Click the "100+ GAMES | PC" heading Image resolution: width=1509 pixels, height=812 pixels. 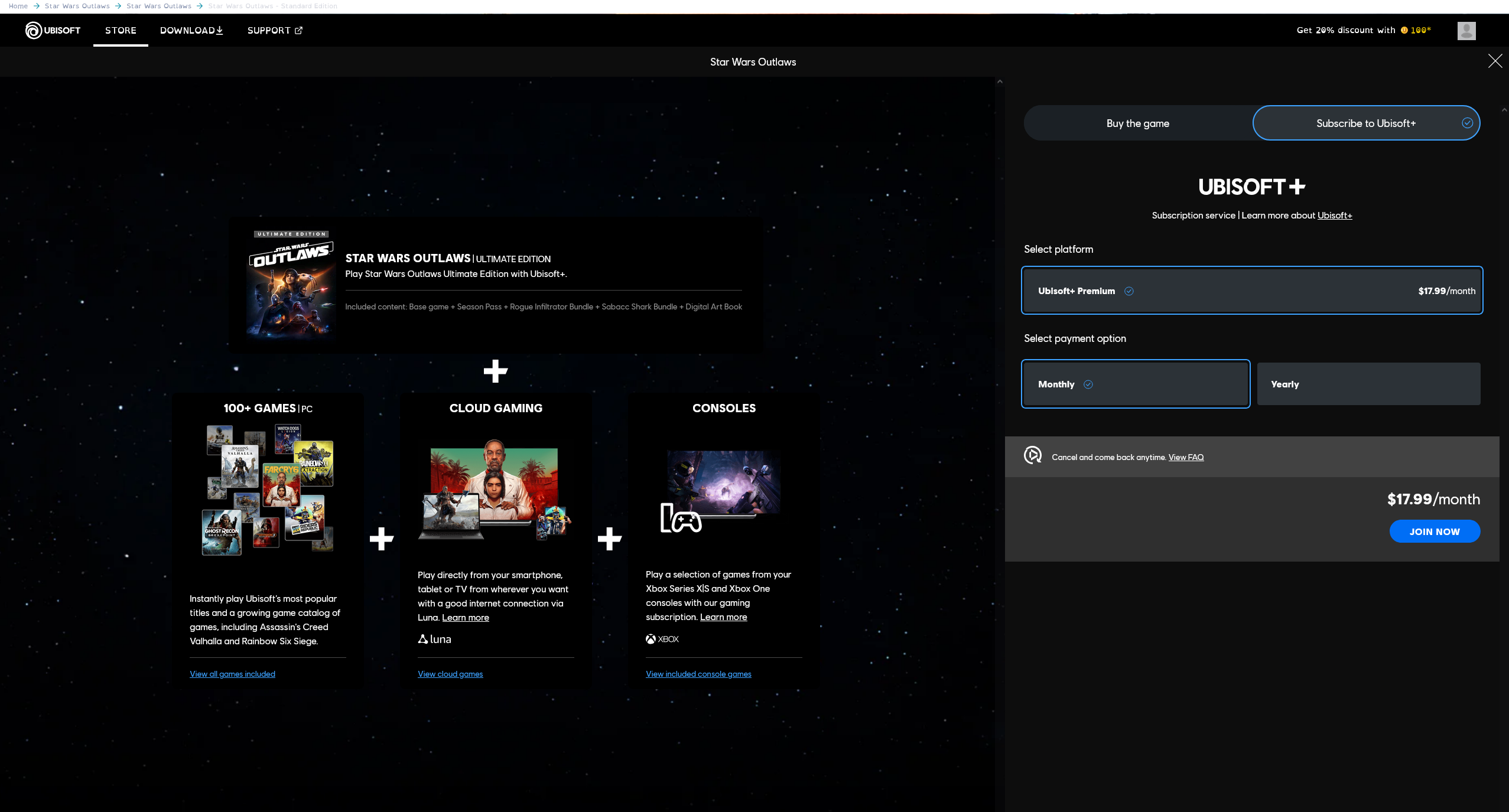click(x=268, y=408)
